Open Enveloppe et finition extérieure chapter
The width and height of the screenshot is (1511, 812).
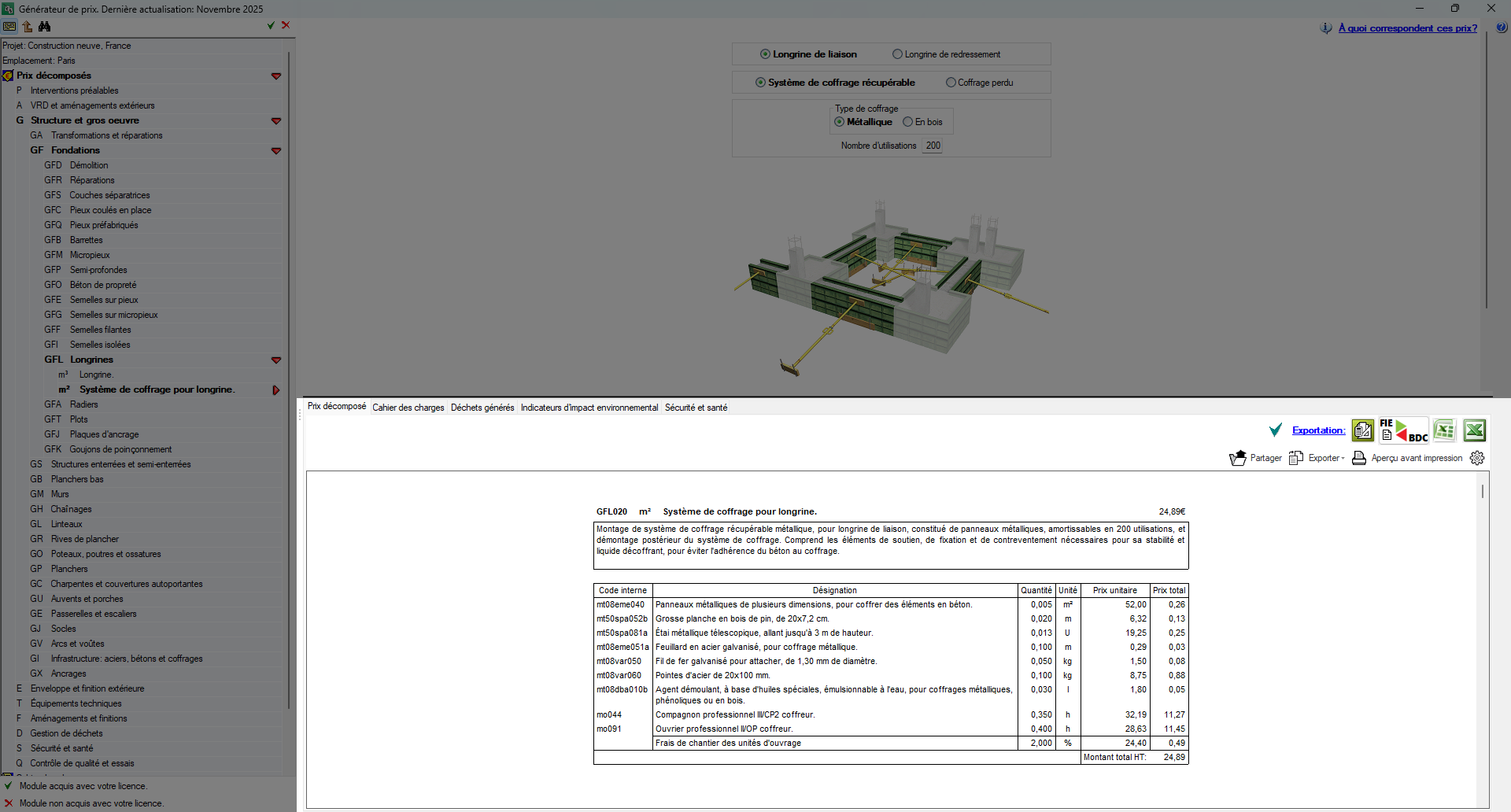point(87,688)
